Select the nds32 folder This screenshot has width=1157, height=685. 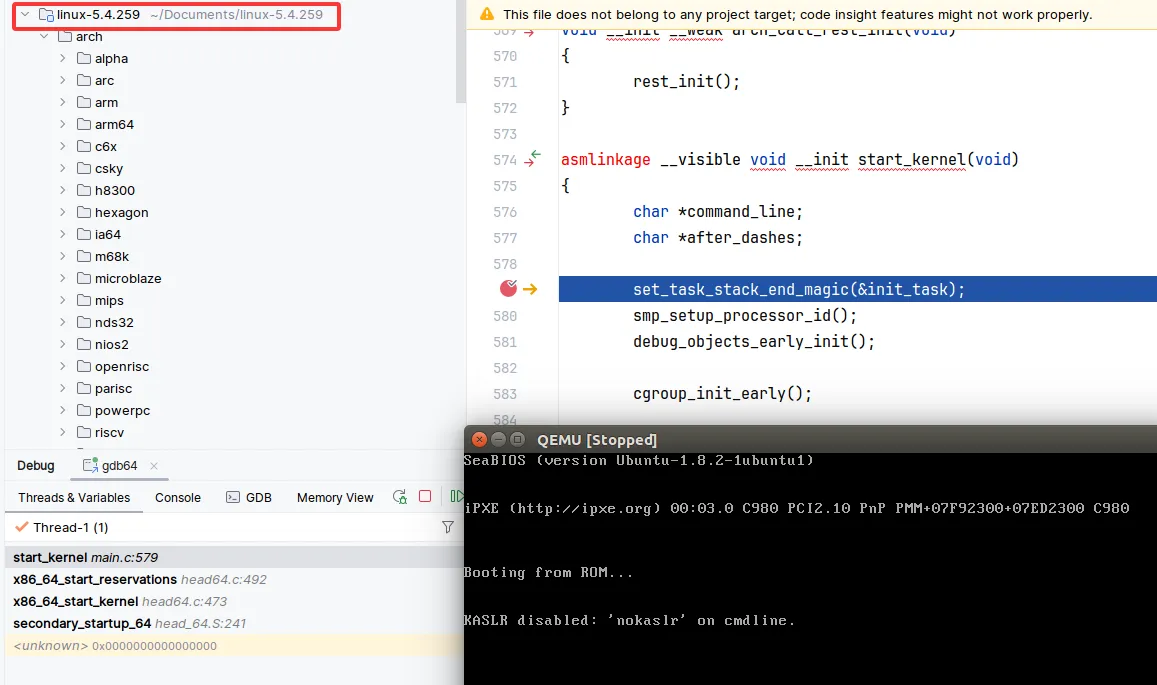(114, 323)
